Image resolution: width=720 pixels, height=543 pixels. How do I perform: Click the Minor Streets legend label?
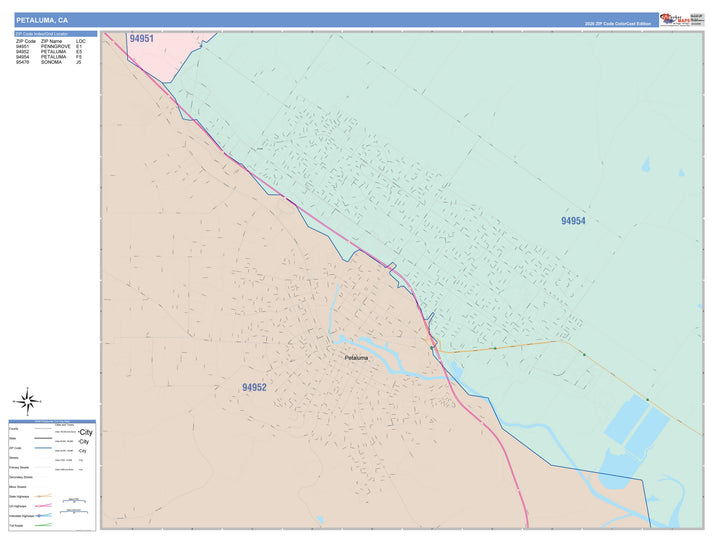[x=18, y=487]
